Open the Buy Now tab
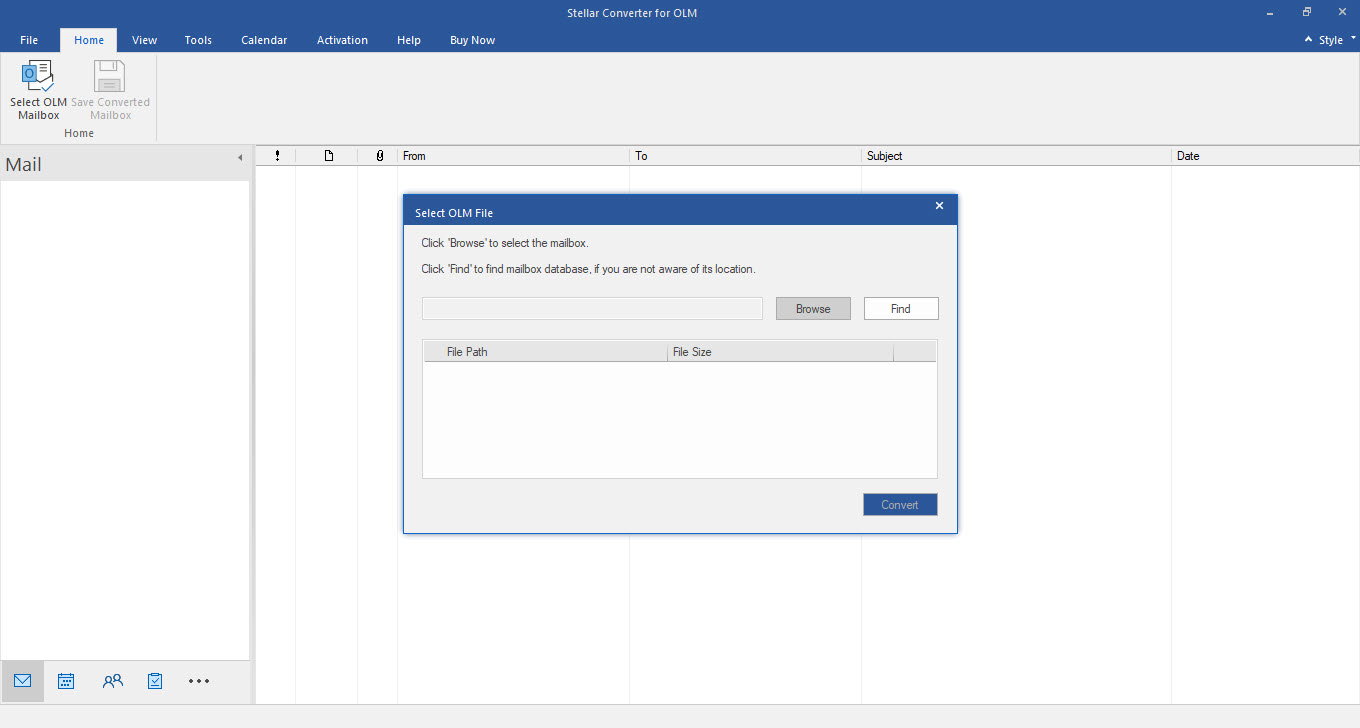1360x728 pixels. (473, 40)
